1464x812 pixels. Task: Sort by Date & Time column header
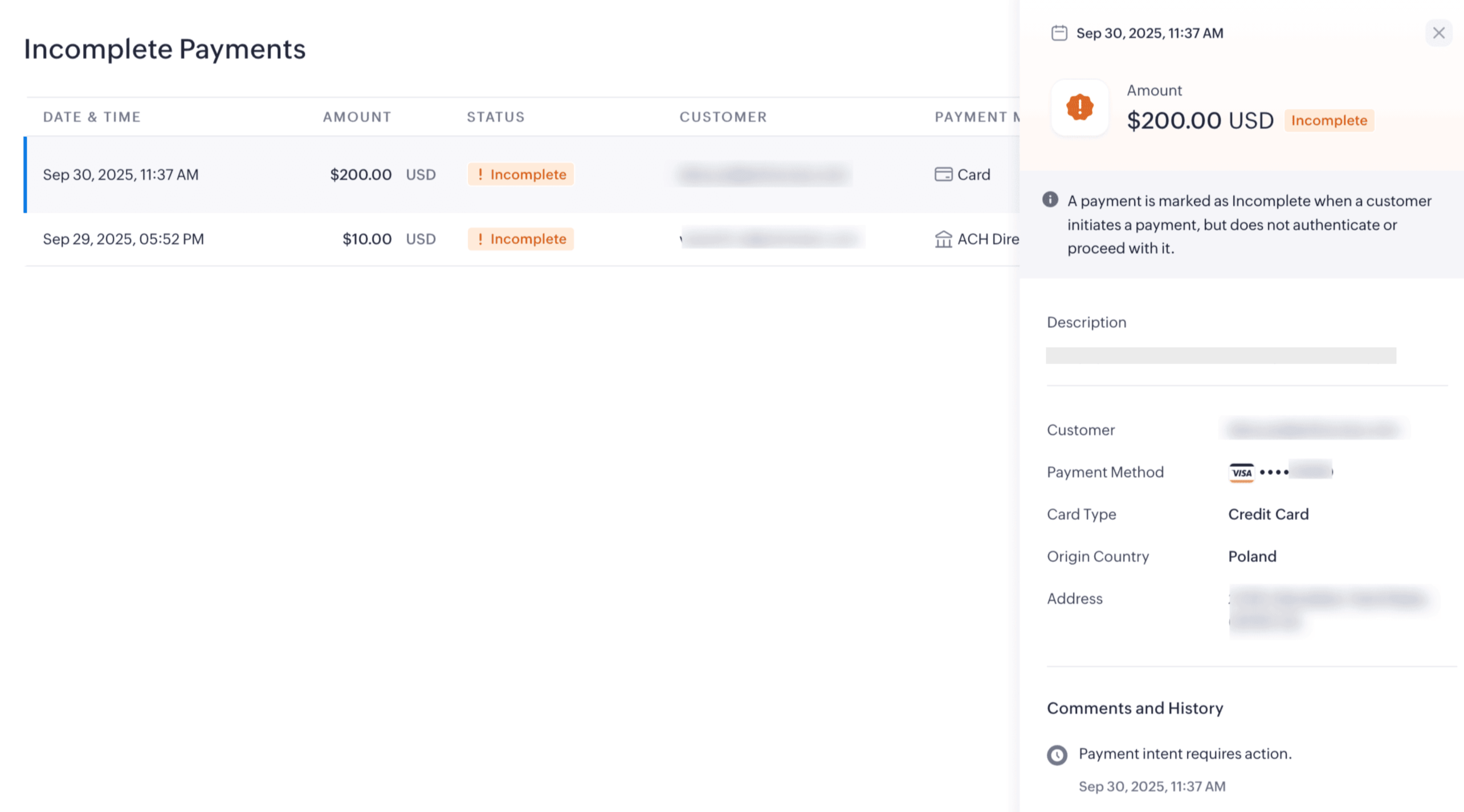click(x=92, y=117)
